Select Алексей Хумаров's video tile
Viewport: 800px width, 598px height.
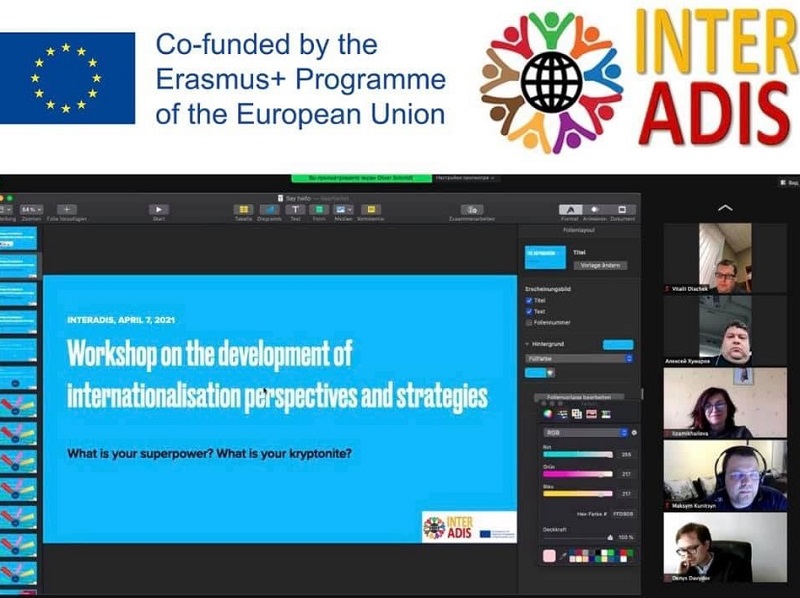click(x=725, y=331)
